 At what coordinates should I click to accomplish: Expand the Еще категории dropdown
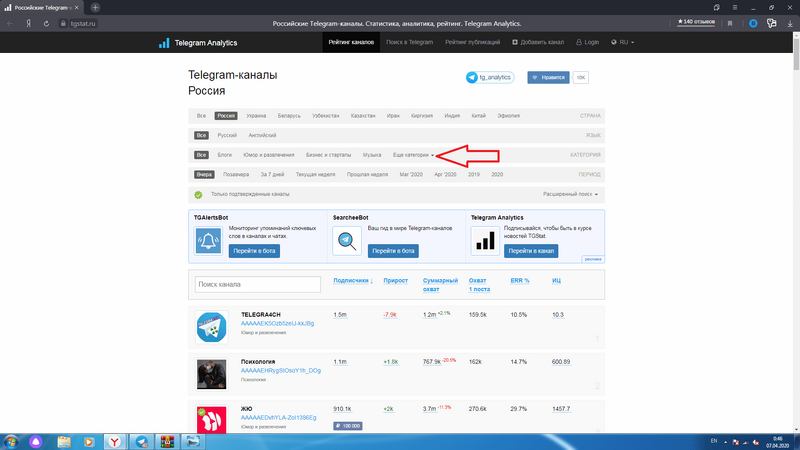413,155
